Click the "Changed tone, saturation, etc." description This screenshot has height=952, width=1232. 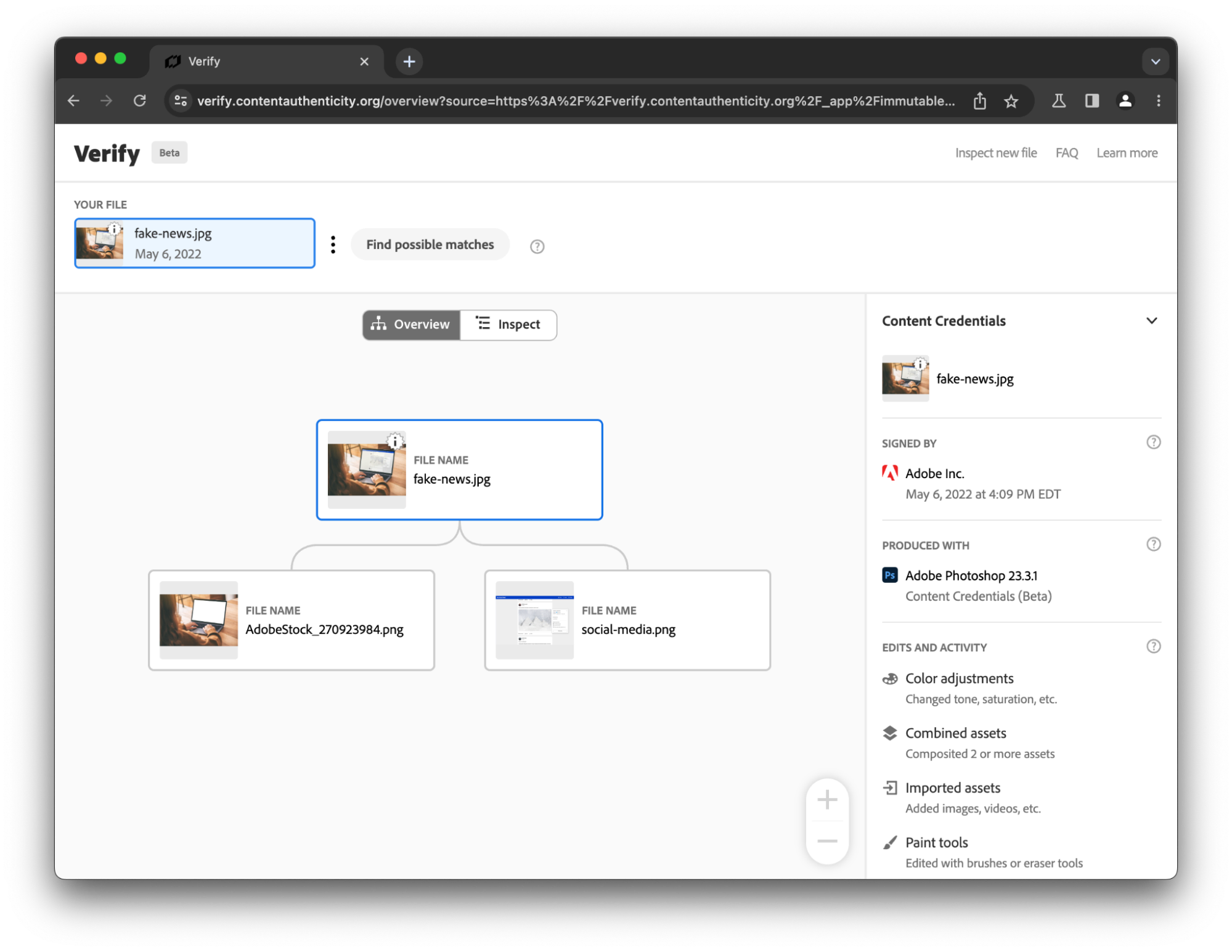click(981, 699)
